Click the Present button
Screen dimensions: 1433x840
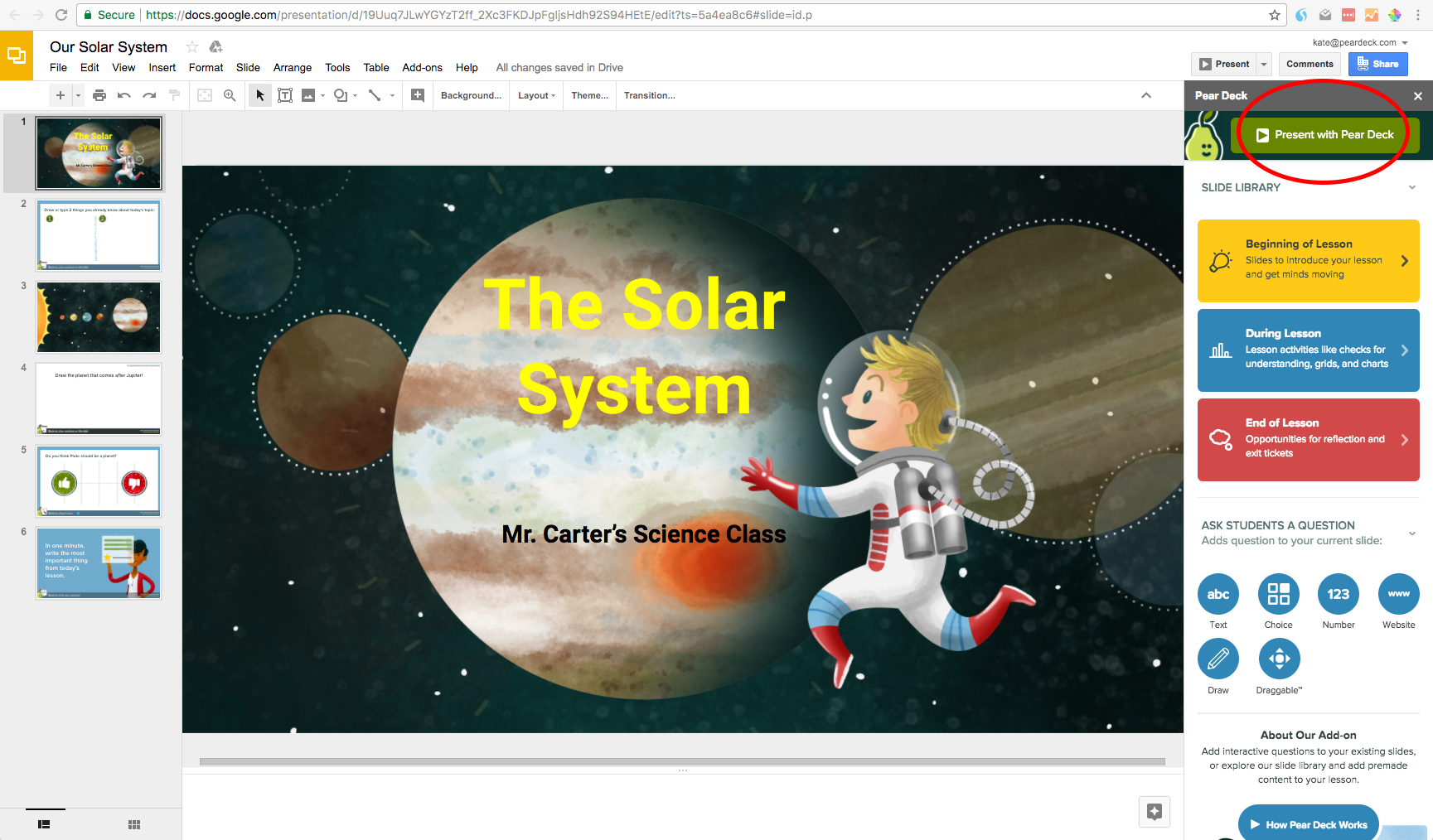[x=1224, y=64]
